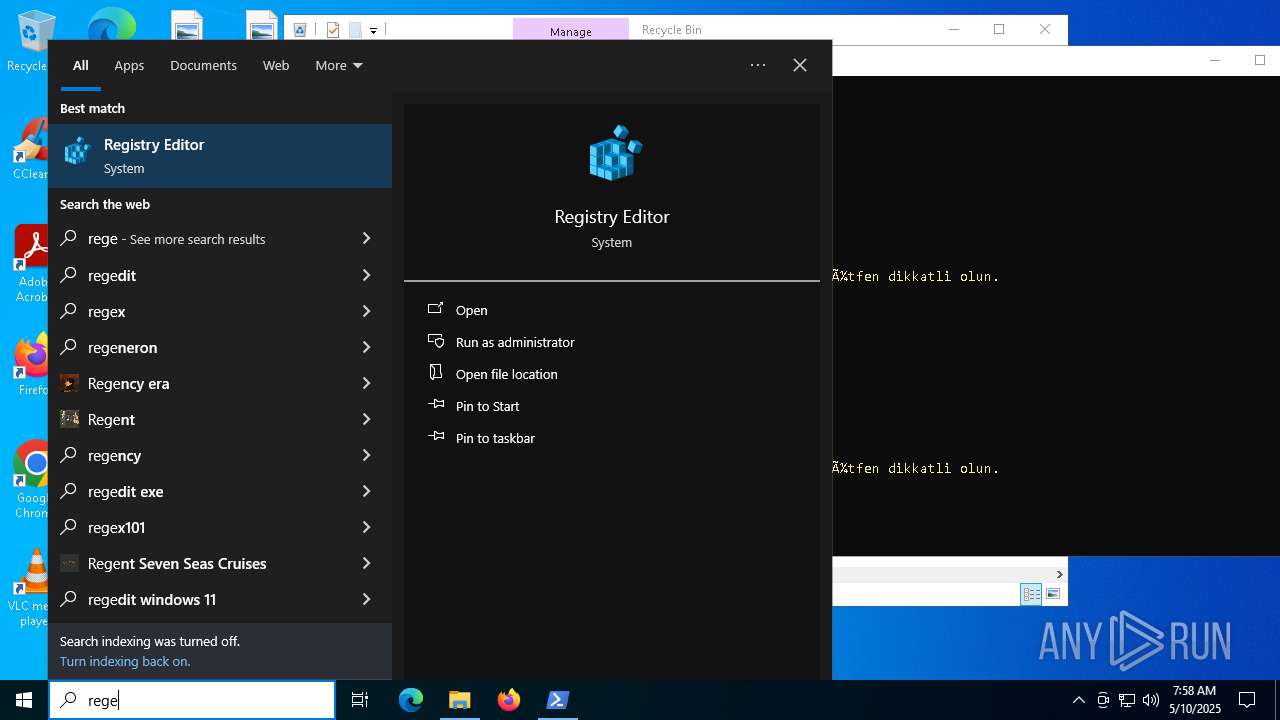1280x720 pixels.
Task: Expand arrow next to regex101
Action: (366, 527)
